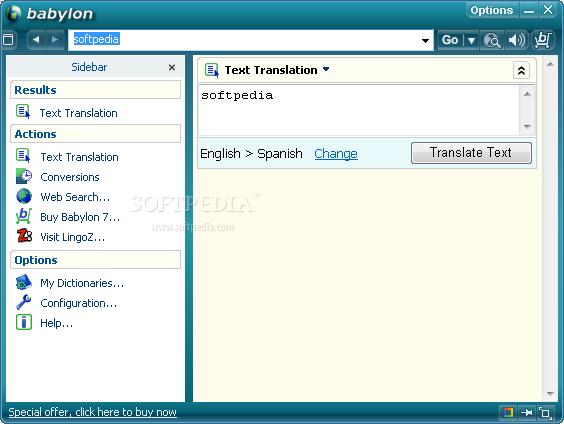Open Buy Babylon 7... label
The width and height of the screenshot is (564, 424).
click(x=80, y=217)
